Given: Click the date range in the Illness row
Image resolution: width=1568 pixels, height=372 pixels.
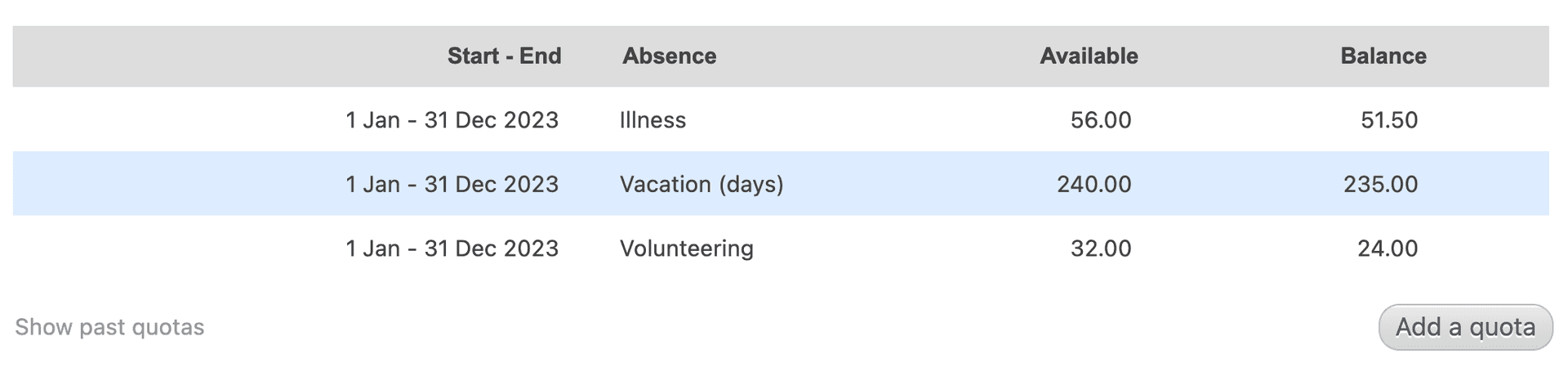Looking at the screenshot, I should [x=452, y=120].
